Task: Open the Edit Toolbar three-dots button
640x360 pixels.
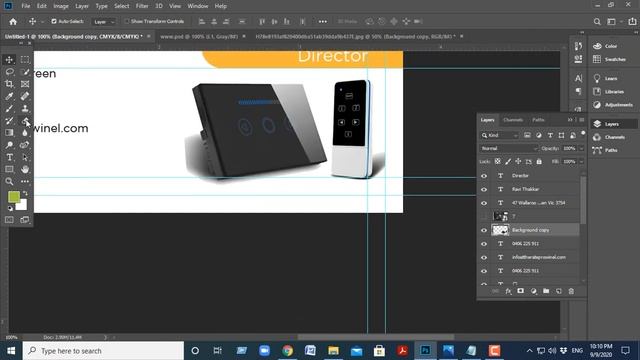Action: click(25, 181)
